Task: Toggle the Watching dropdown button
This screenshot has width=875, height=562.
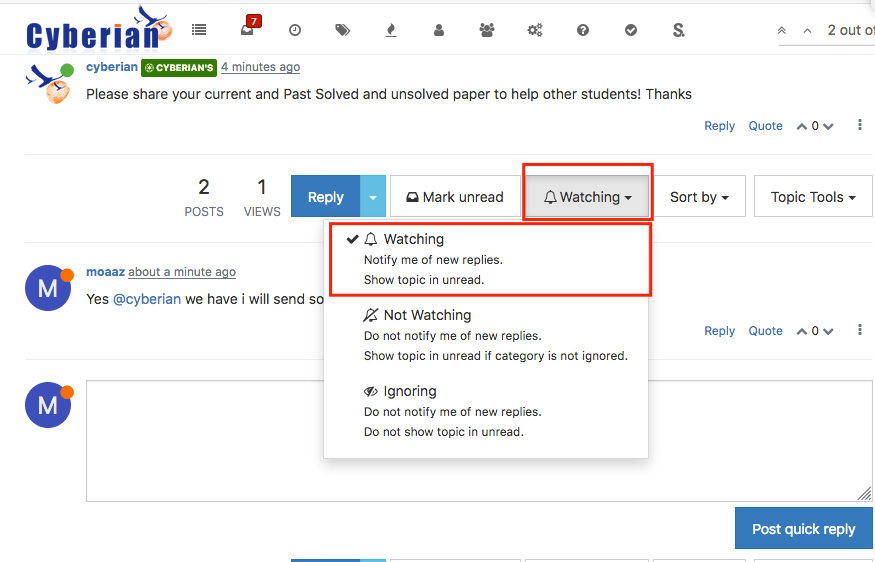Action: pos(588,197)
